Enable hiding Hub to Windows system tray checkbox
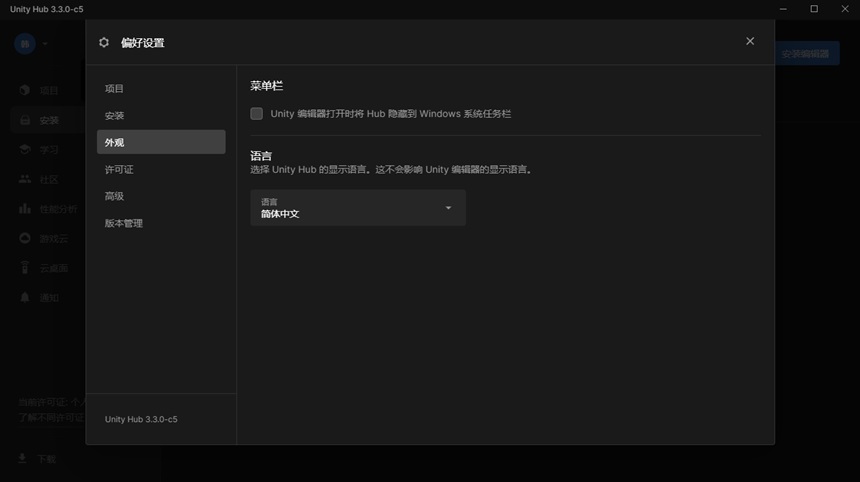 point(256,114)
